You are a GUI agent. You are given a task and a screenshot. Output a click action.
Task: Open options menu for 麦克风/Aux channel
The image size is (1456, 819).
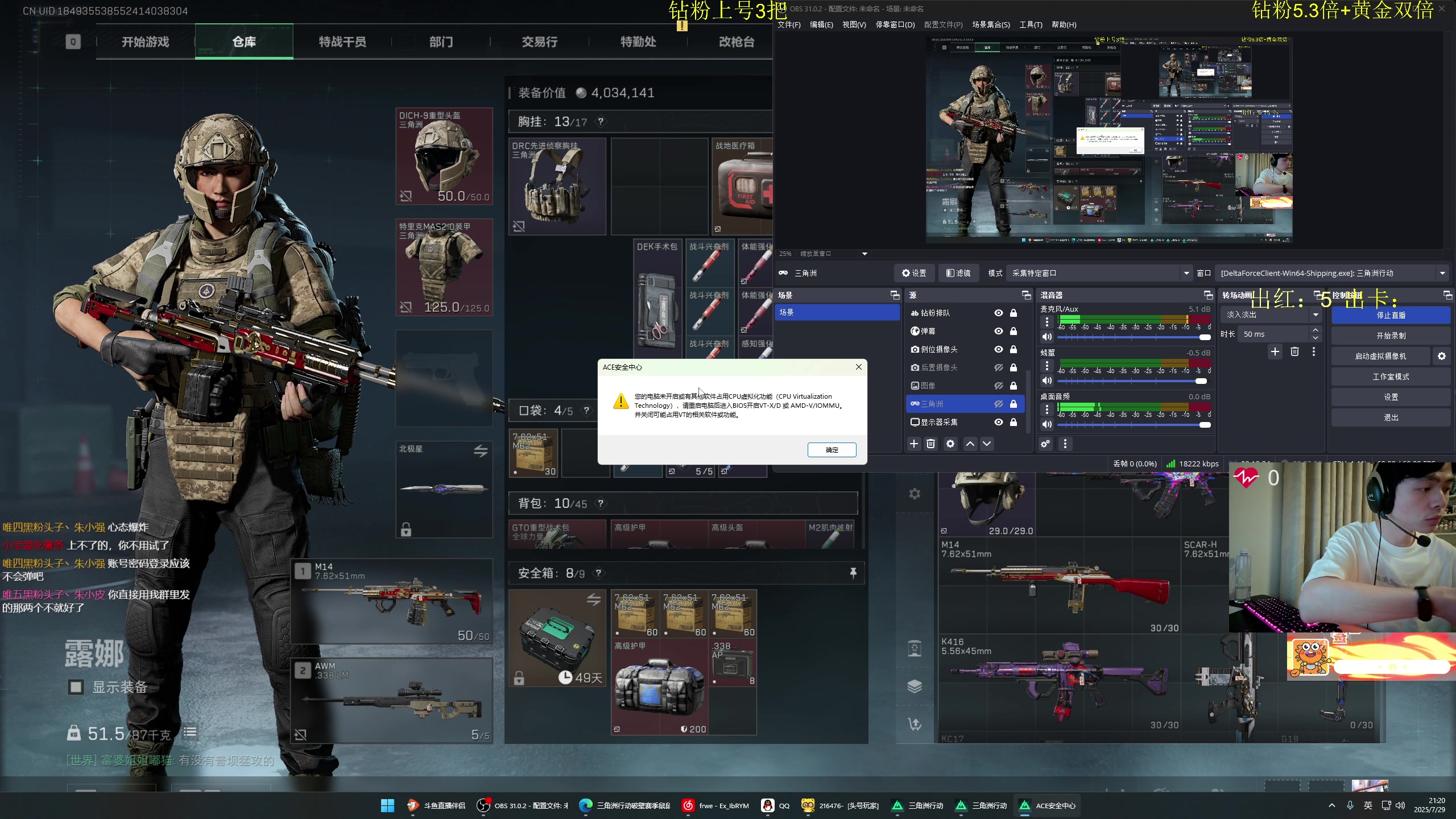1046,322
